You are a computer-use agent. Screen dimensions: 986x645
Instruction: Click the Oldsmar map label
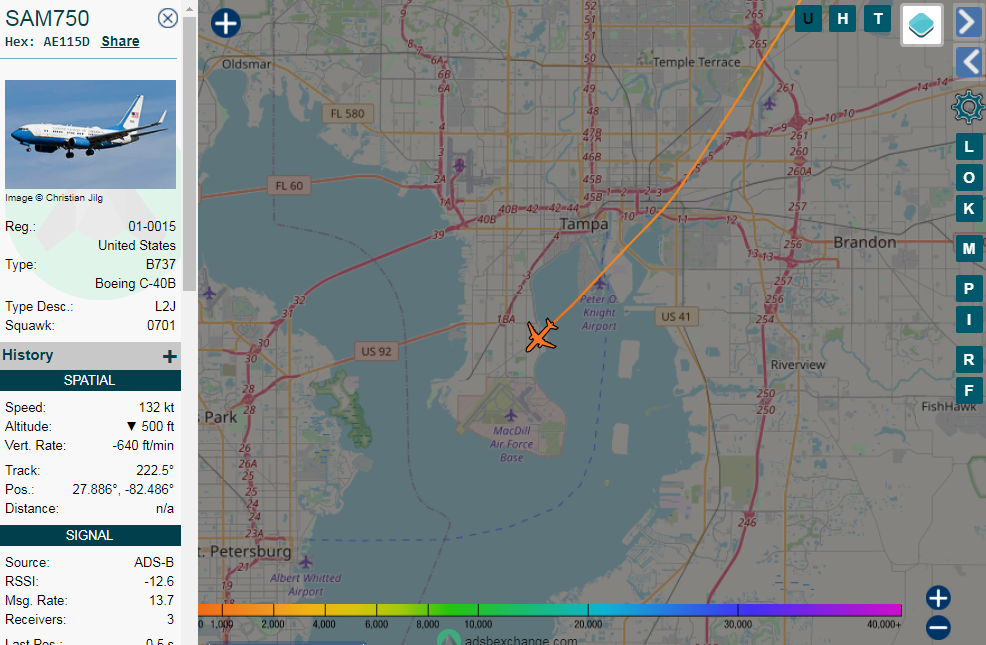(x=246, y=64)
